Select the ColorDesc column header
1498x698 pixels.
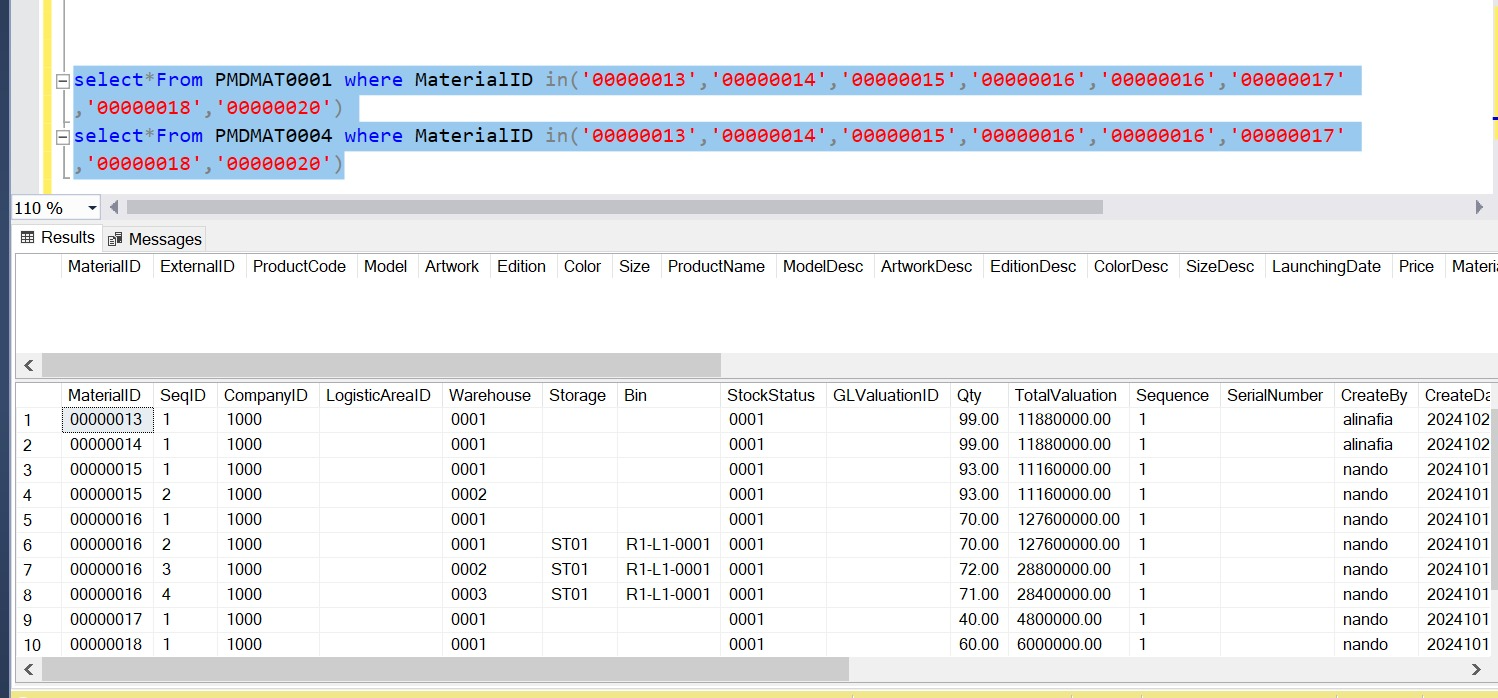click(x=1131, y=267)
